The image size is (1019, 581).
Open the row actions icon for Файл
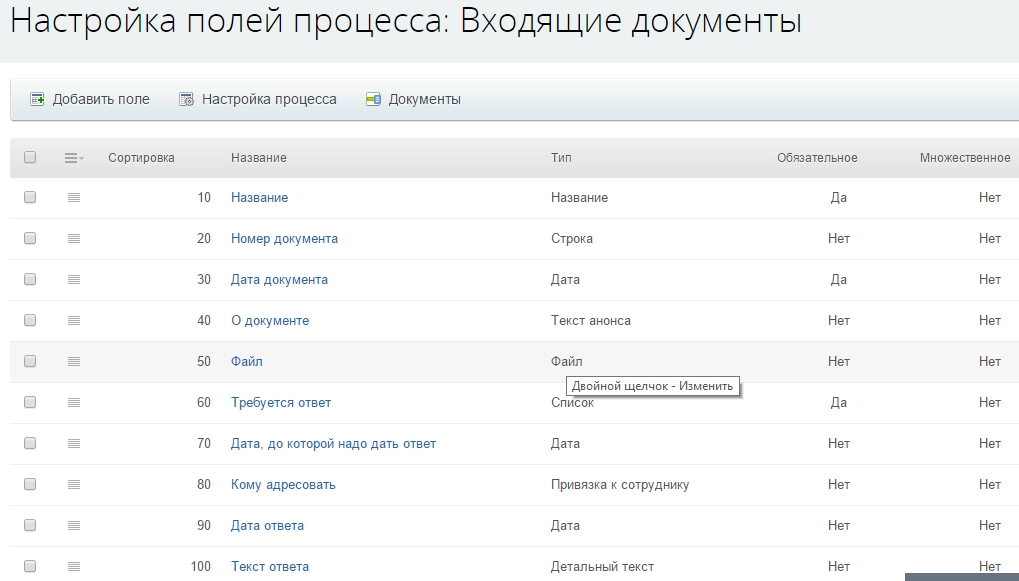72,361
